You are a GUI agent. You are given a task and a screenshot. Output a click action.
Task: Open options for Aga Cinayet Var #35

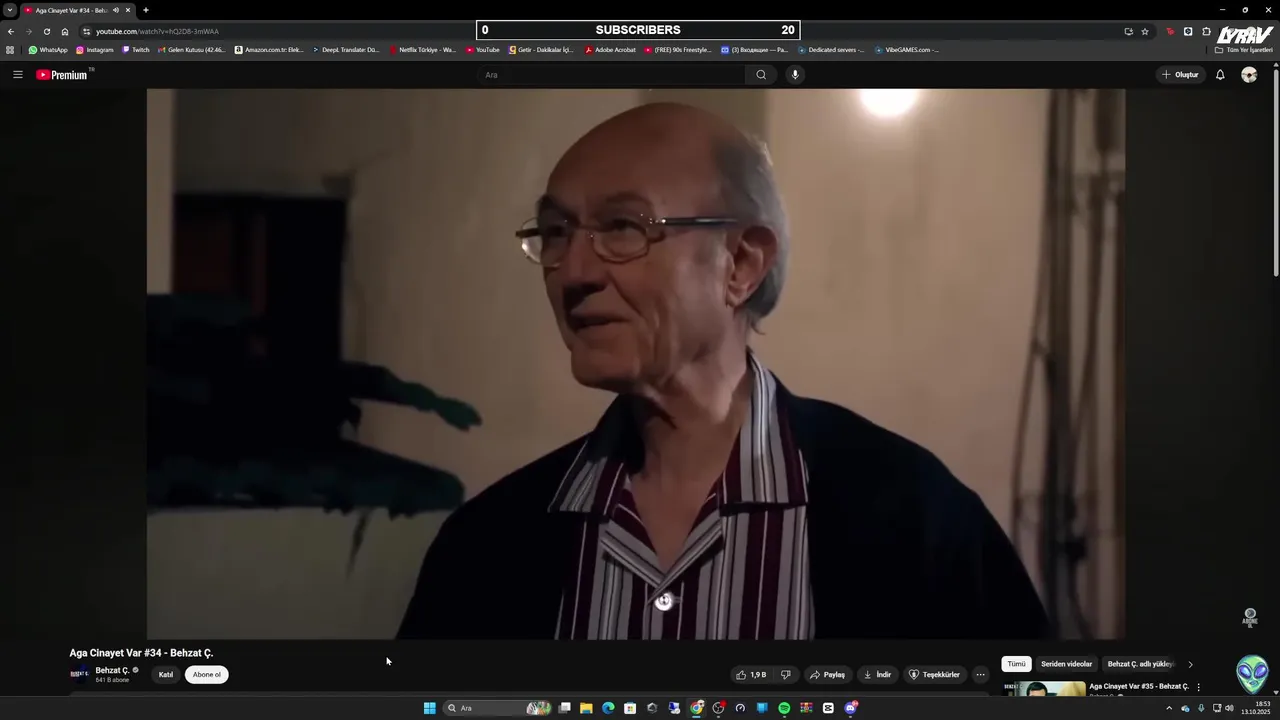tap(1198, 687)
